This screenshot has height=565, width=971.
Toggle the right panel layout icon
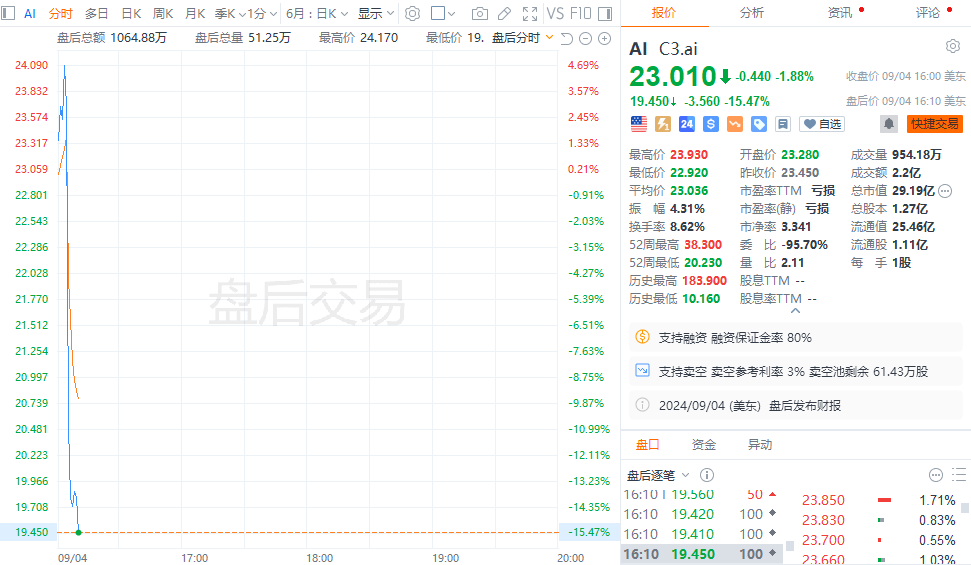click(x=603, y=13)
